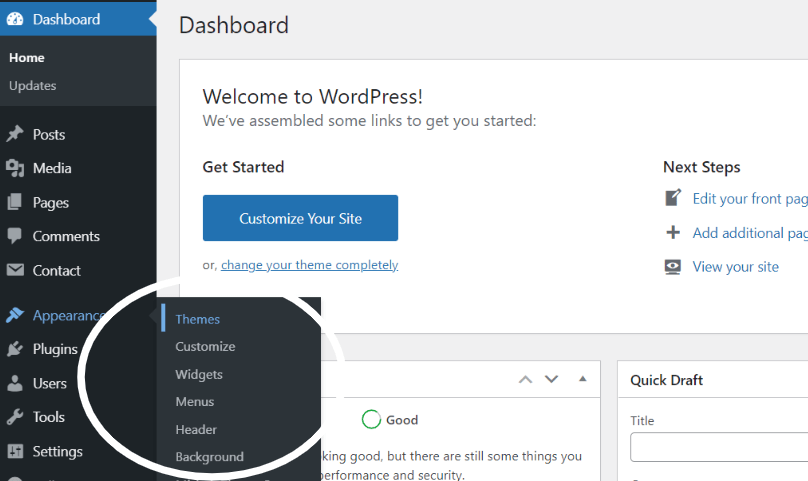Click the Media library icon
Viewport: 808px width, 481px height.
click(x=15, y=168)
